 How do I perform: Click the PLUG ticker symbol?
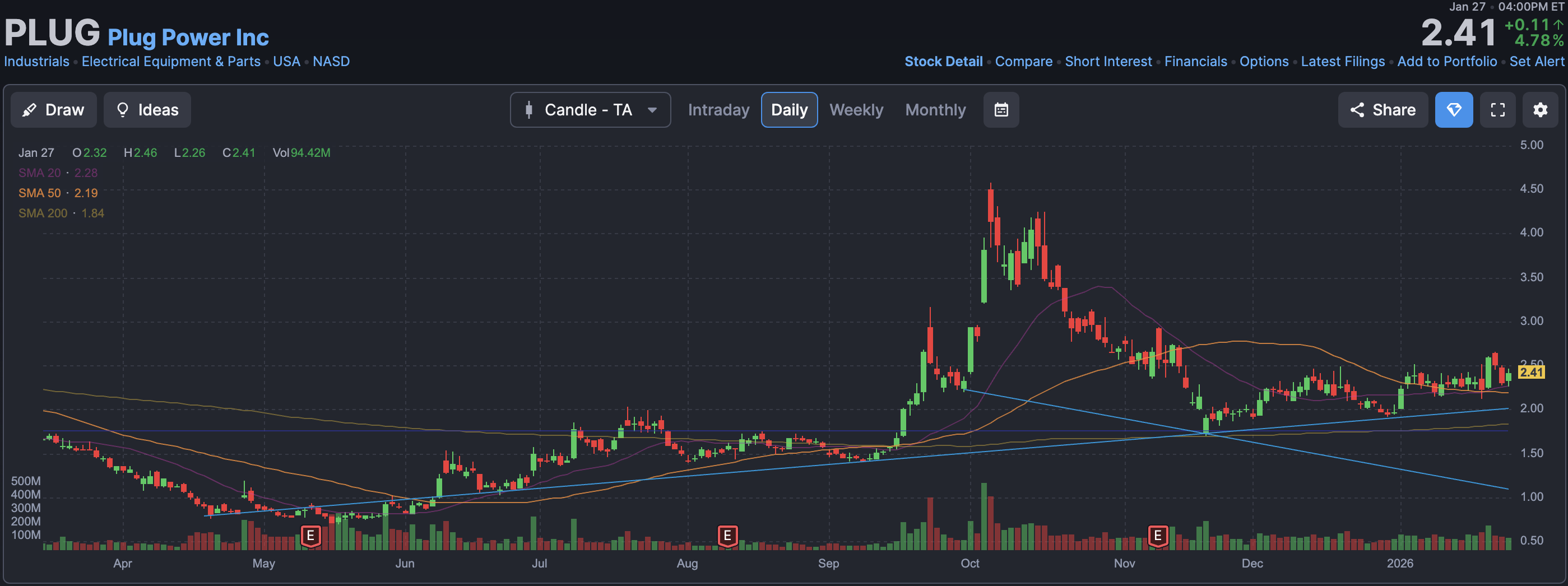coord(52,33)
